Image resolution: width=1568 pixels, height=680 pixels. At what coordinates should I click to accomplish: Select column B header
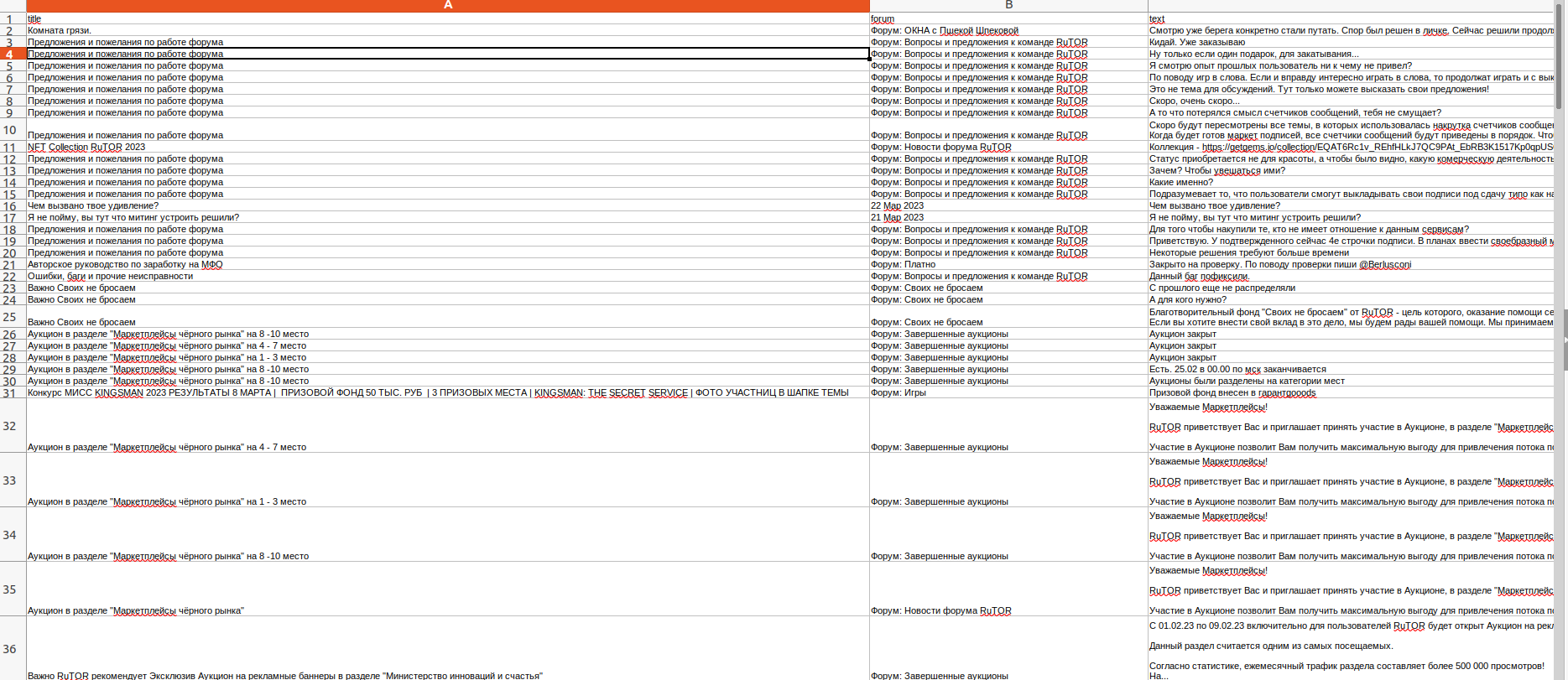coord(1008,5)
